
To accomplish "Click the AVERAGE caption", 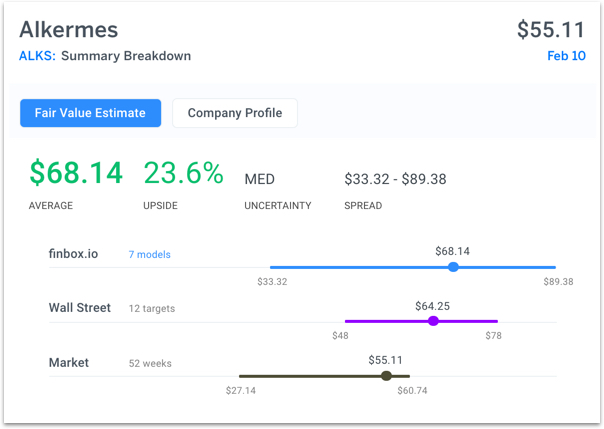I will (51, 206).
